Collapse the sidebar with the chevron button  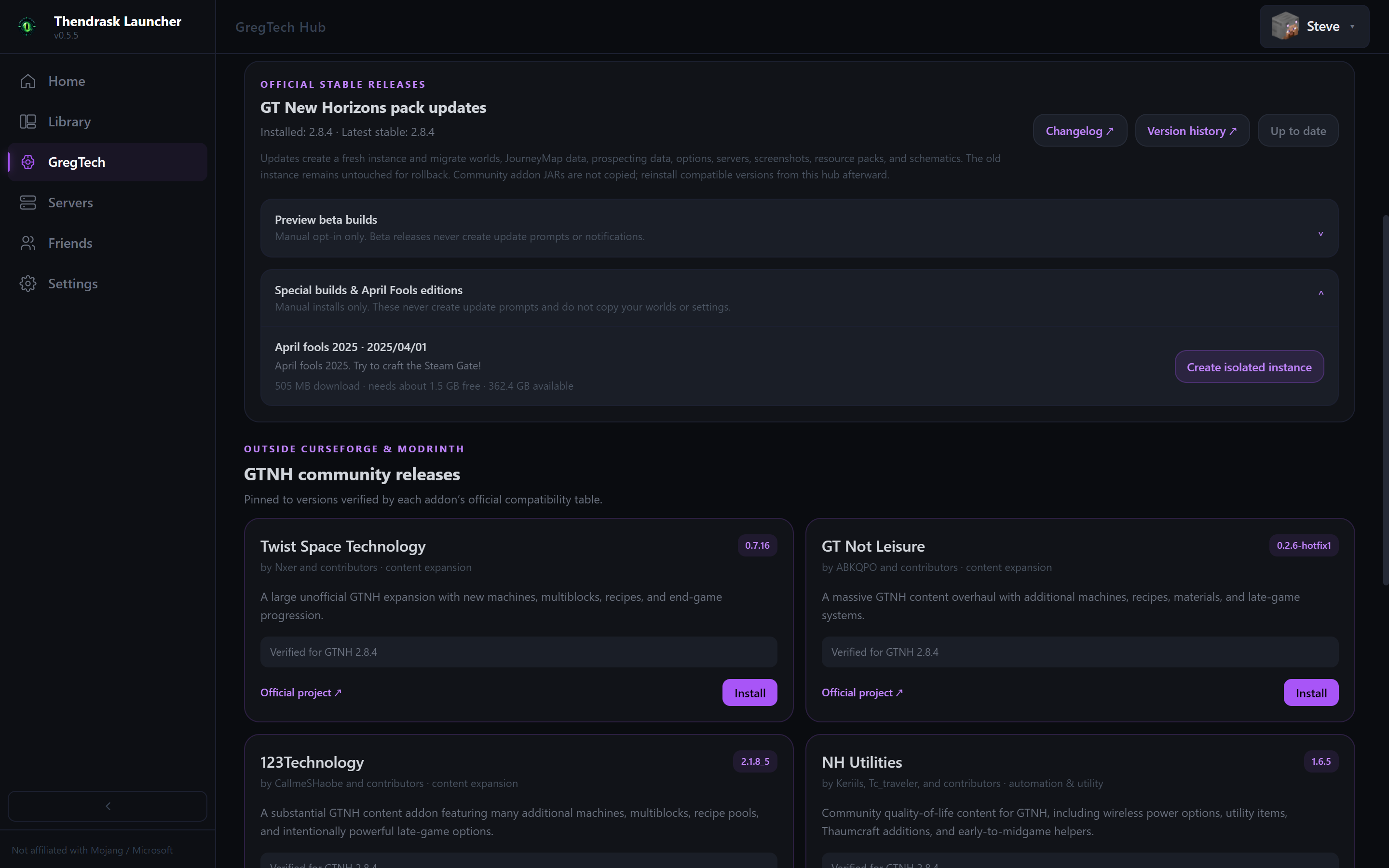108,806
